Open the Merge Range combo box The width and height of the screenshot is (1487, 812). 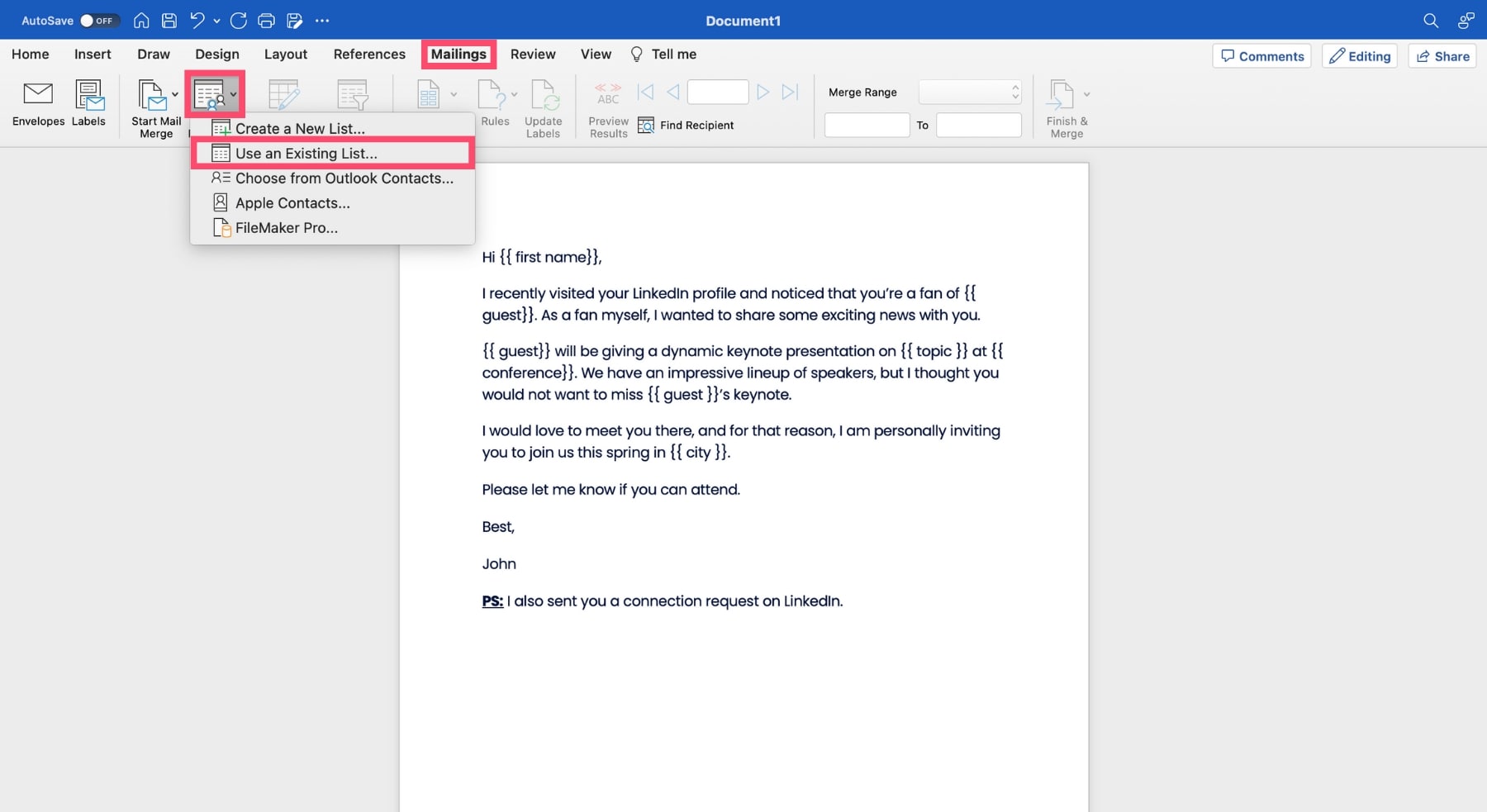click(x=970, y=92)
